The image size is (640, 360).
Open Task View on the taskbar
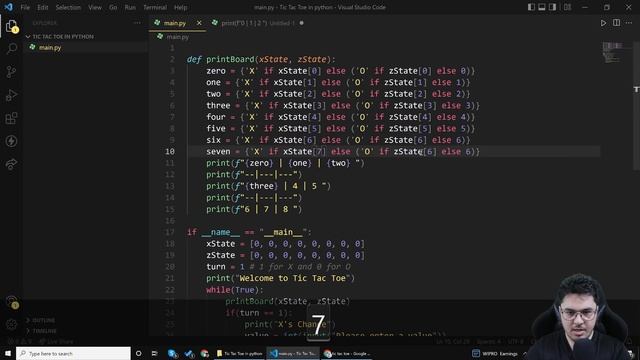(x=155, y=353)
